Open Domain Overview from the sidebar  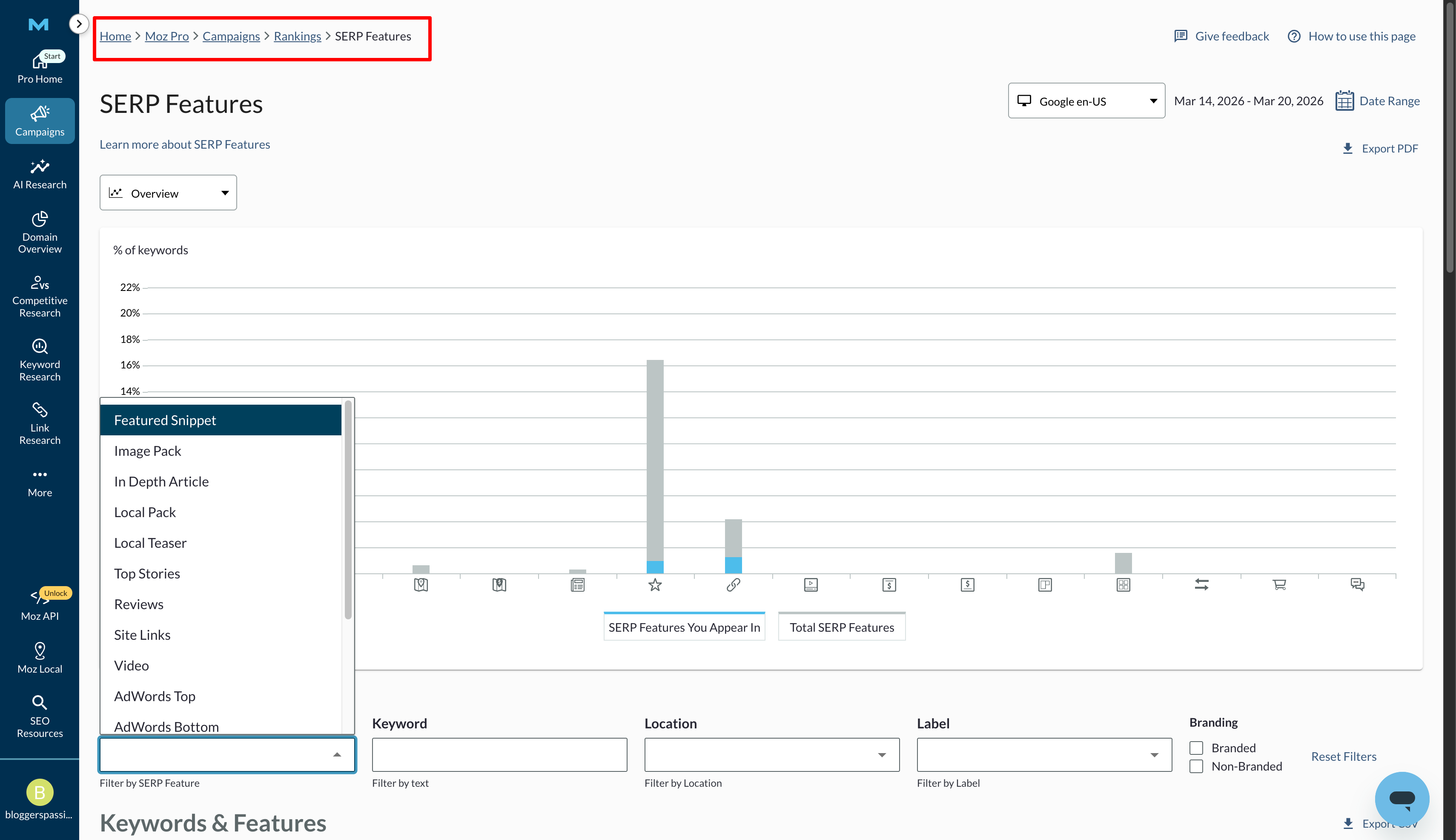click(39, 233)
